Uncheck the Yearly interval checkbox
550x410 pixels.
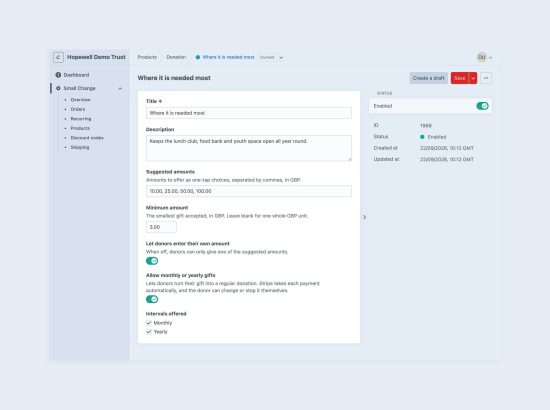(x=149, y=332)
